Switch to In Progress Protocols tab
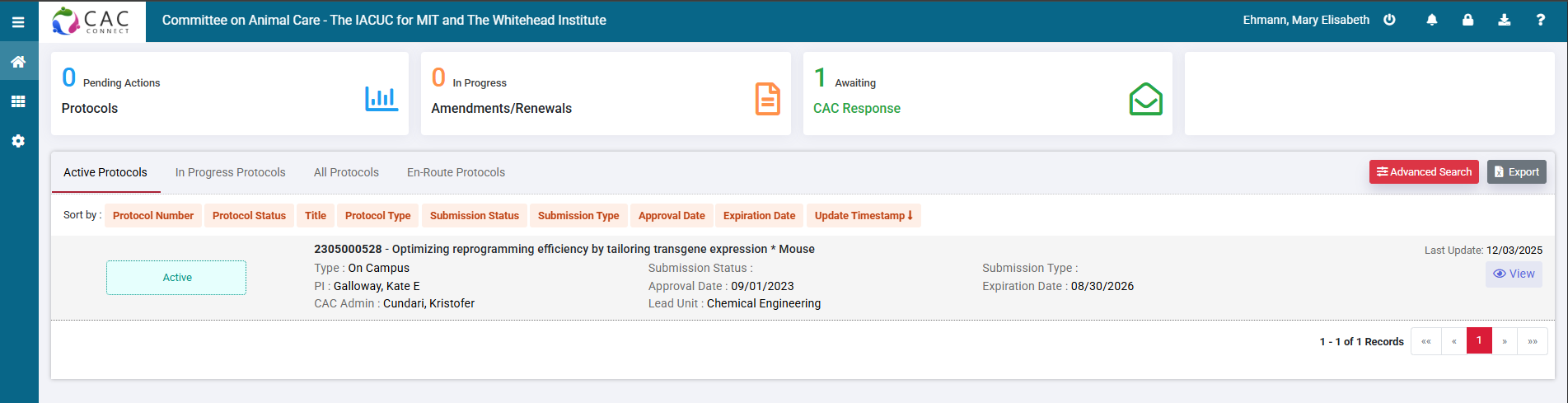The image size is (1568, 403). (230, 172)
